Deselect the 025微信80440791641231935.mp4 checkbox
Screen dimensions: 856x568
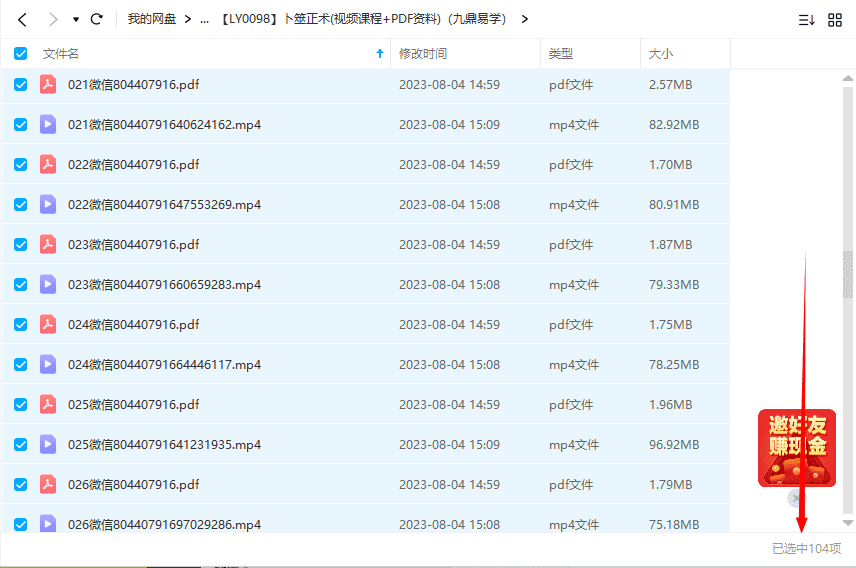point(21,445)
